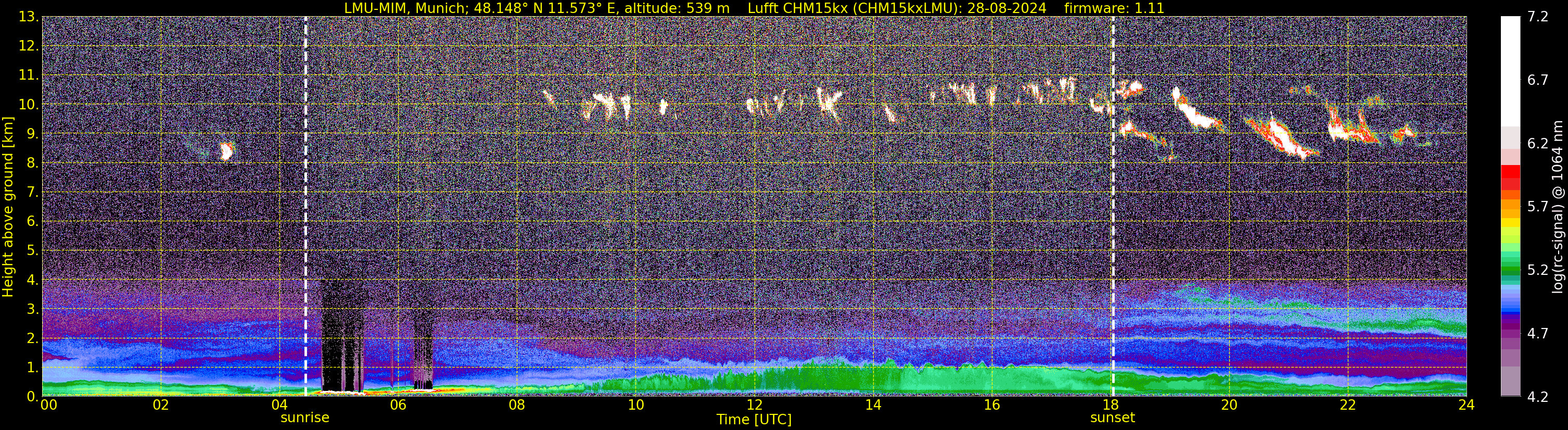Click the time axis tick label 06
The width and height of the screenshot is (1568, 430).
click(x=398, y=405)
